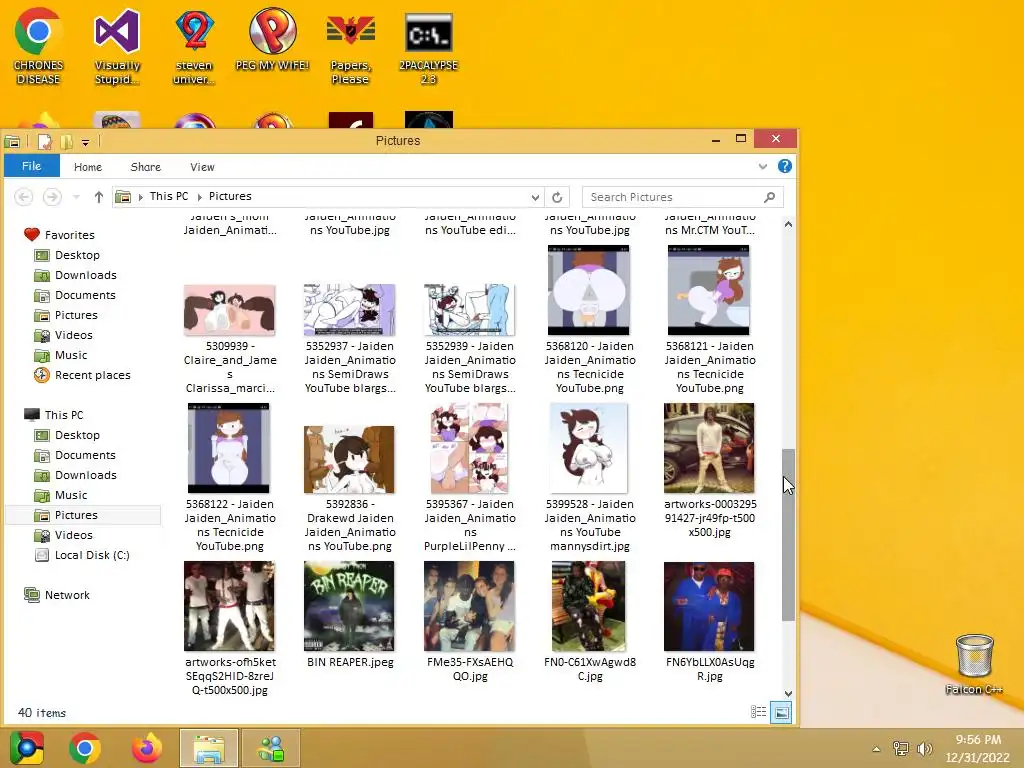Open the Share ribbon tab

click(x=145, y=167)
